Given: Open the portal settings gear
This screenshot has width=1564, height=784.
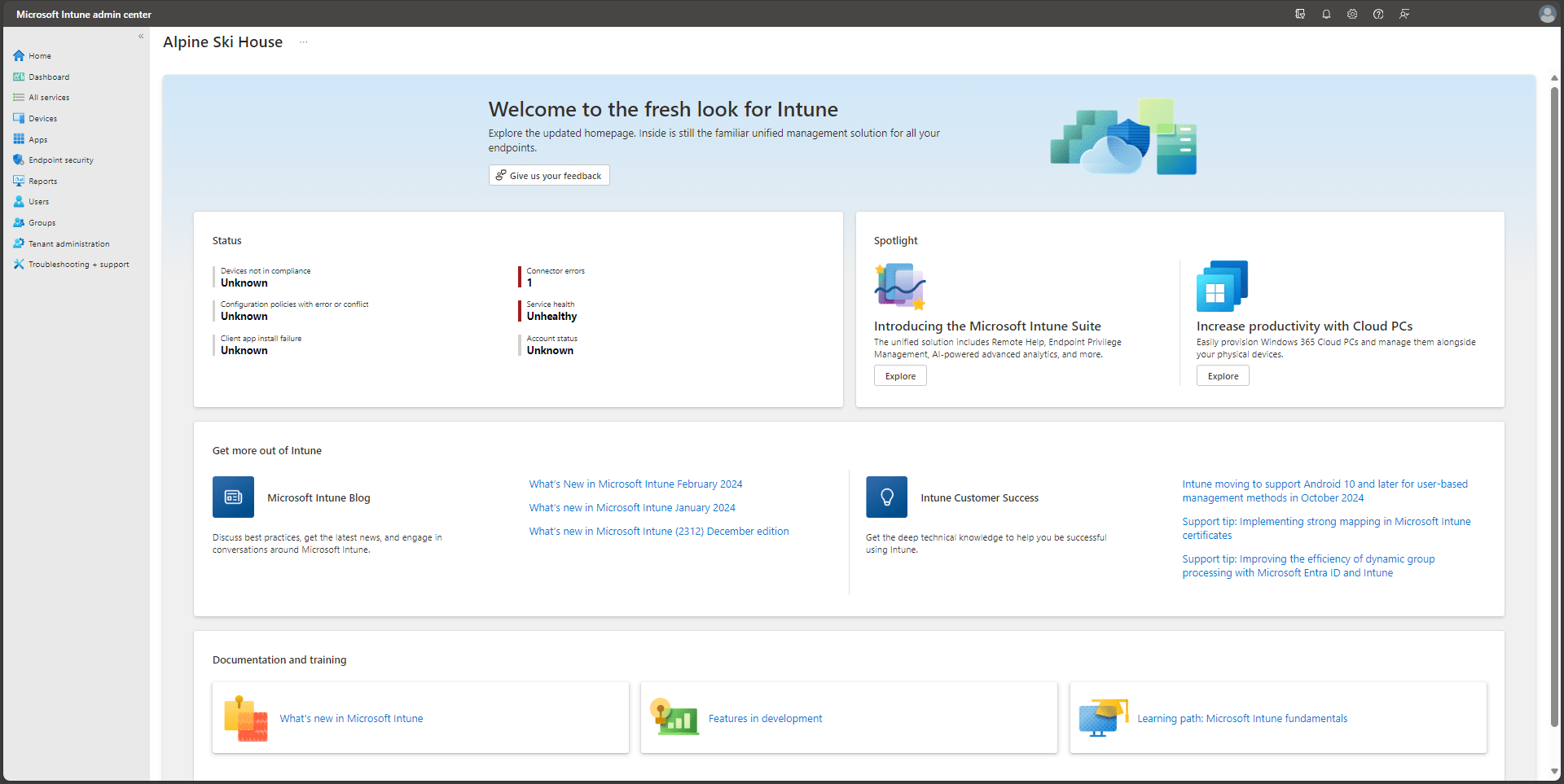Looking at the screenshot, I should tap(1352, 14).
